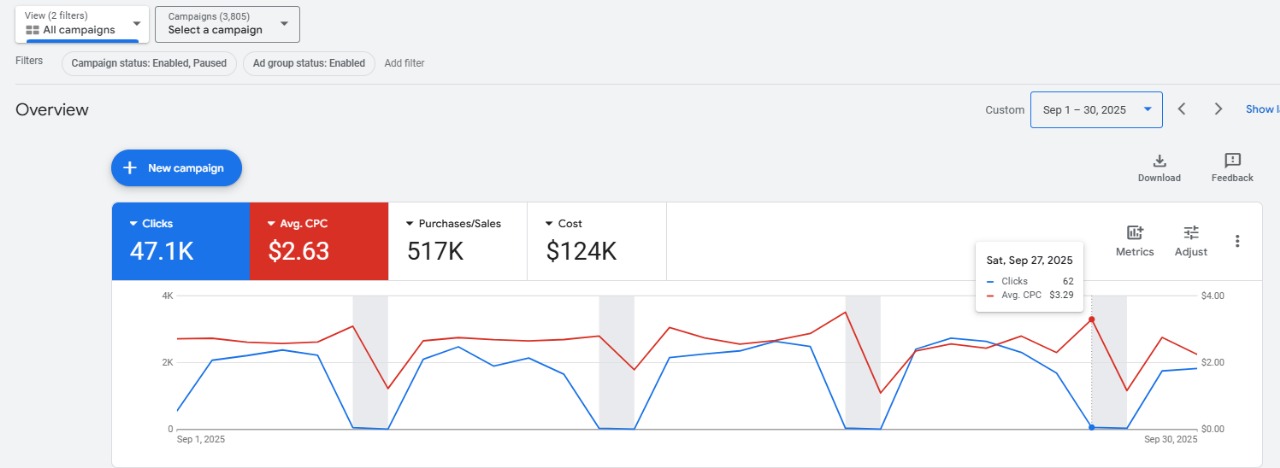The width and height of the screenshot is (1280, 468).
Task: Open the Cost metric card dropdown
Action: pyautogui.click(x=549, y=224)
